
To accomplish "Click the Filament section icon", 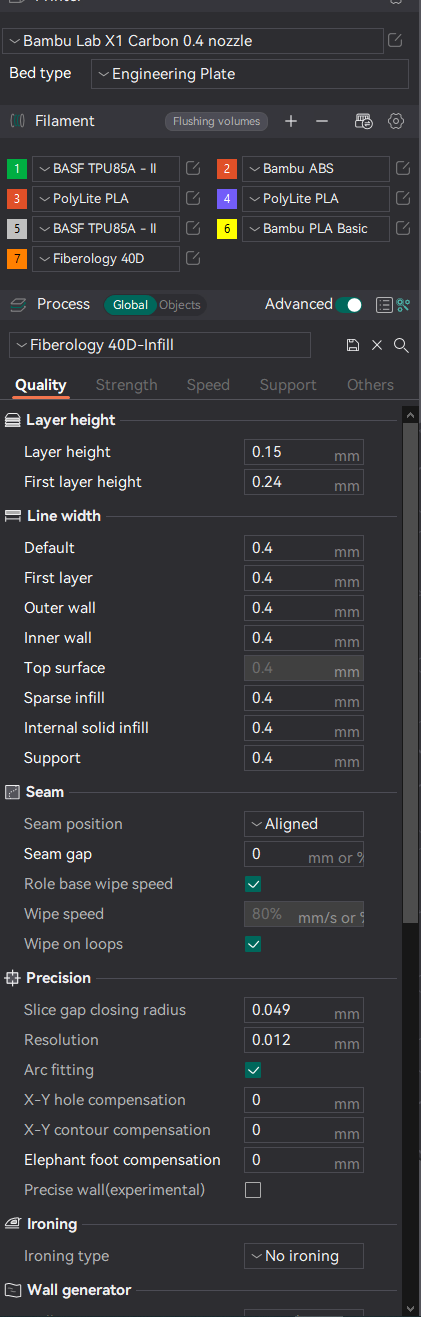I will point(17,121).
